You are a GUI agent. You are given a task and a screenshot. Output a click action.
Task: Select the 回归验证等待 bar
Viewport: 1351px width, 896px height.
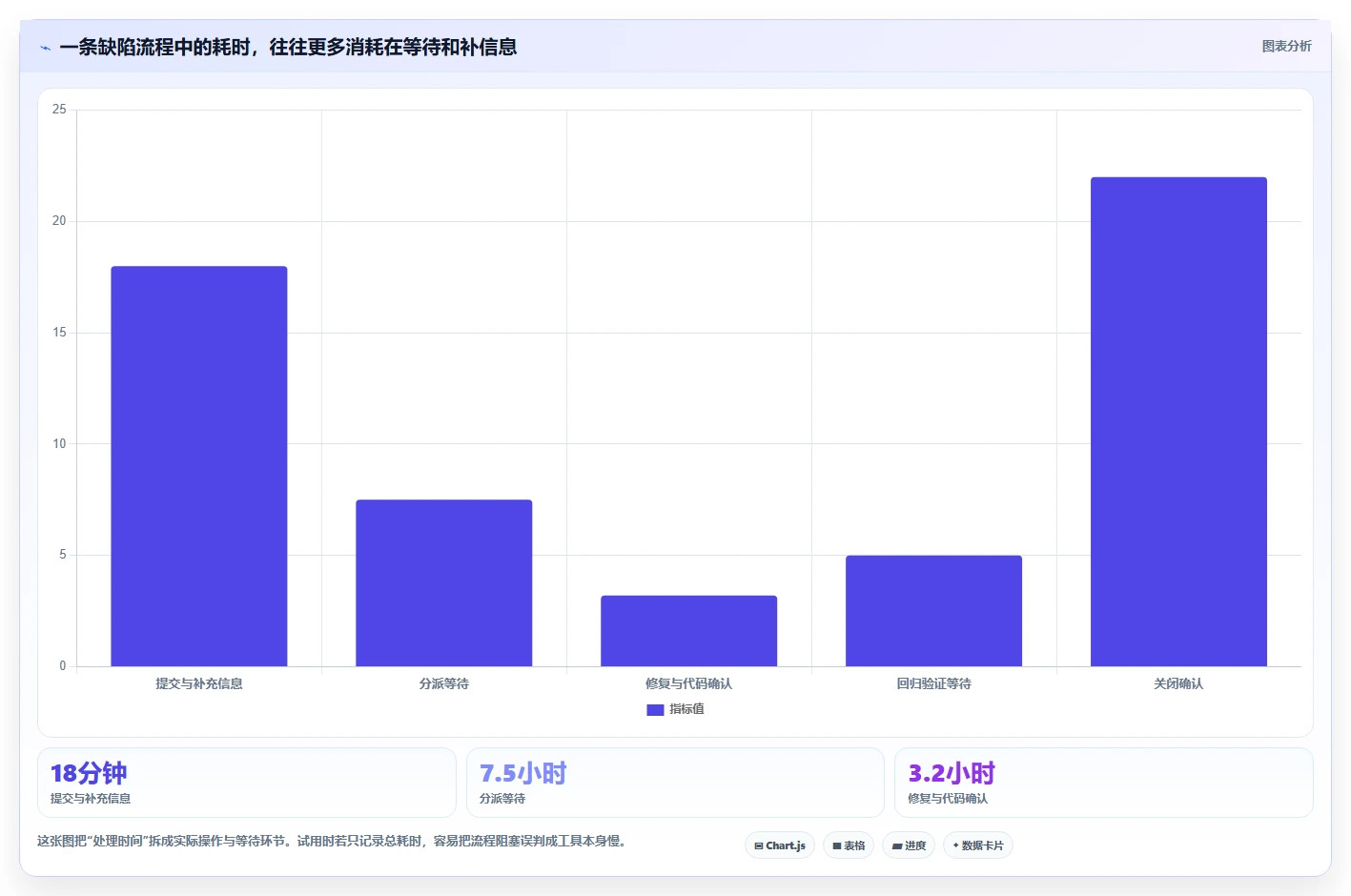pos(933,611)
